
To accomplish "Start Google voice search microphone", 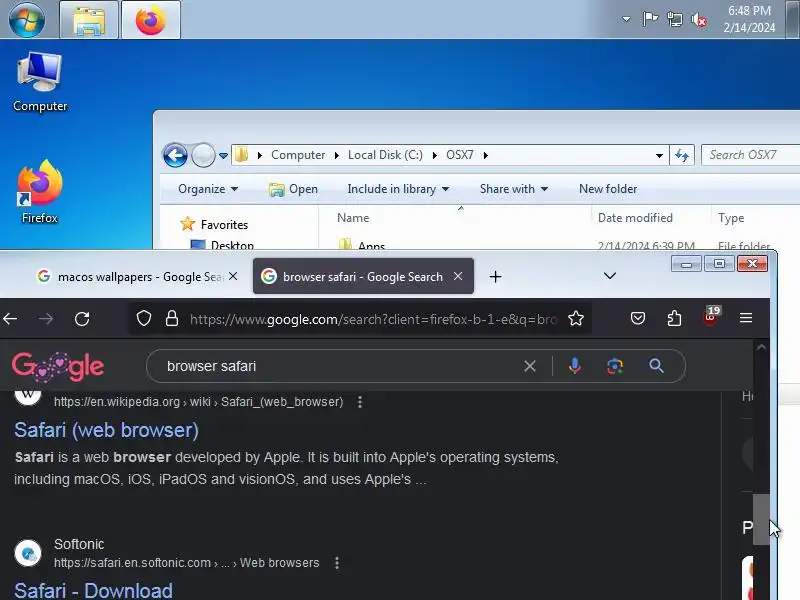I will (x=574, y=366).
